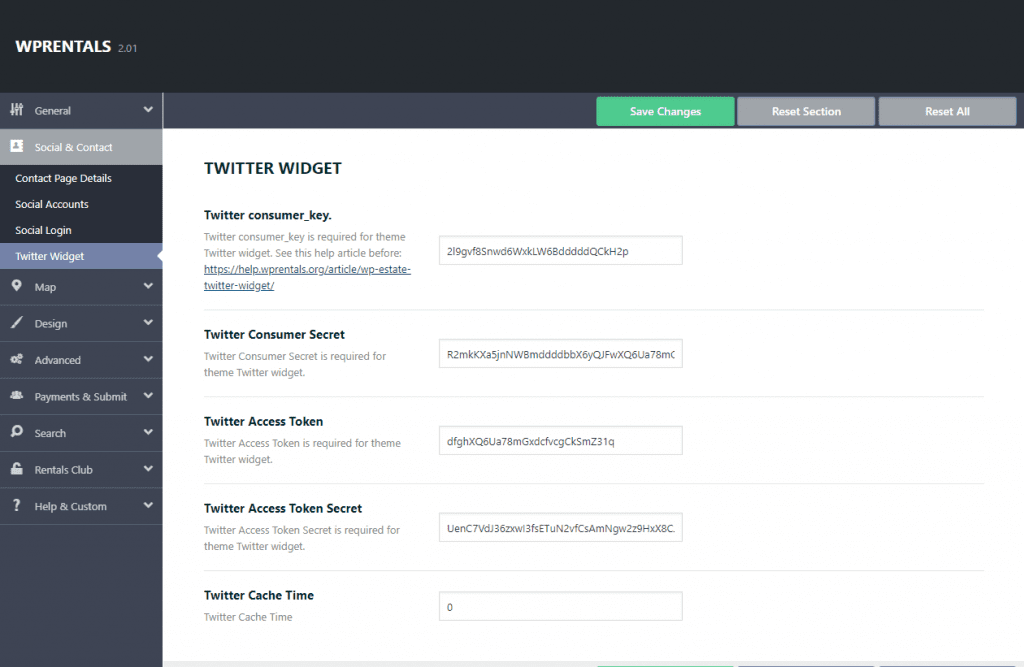
Task: Expand the Search section chevron
Action: click(x=148, y=432)
